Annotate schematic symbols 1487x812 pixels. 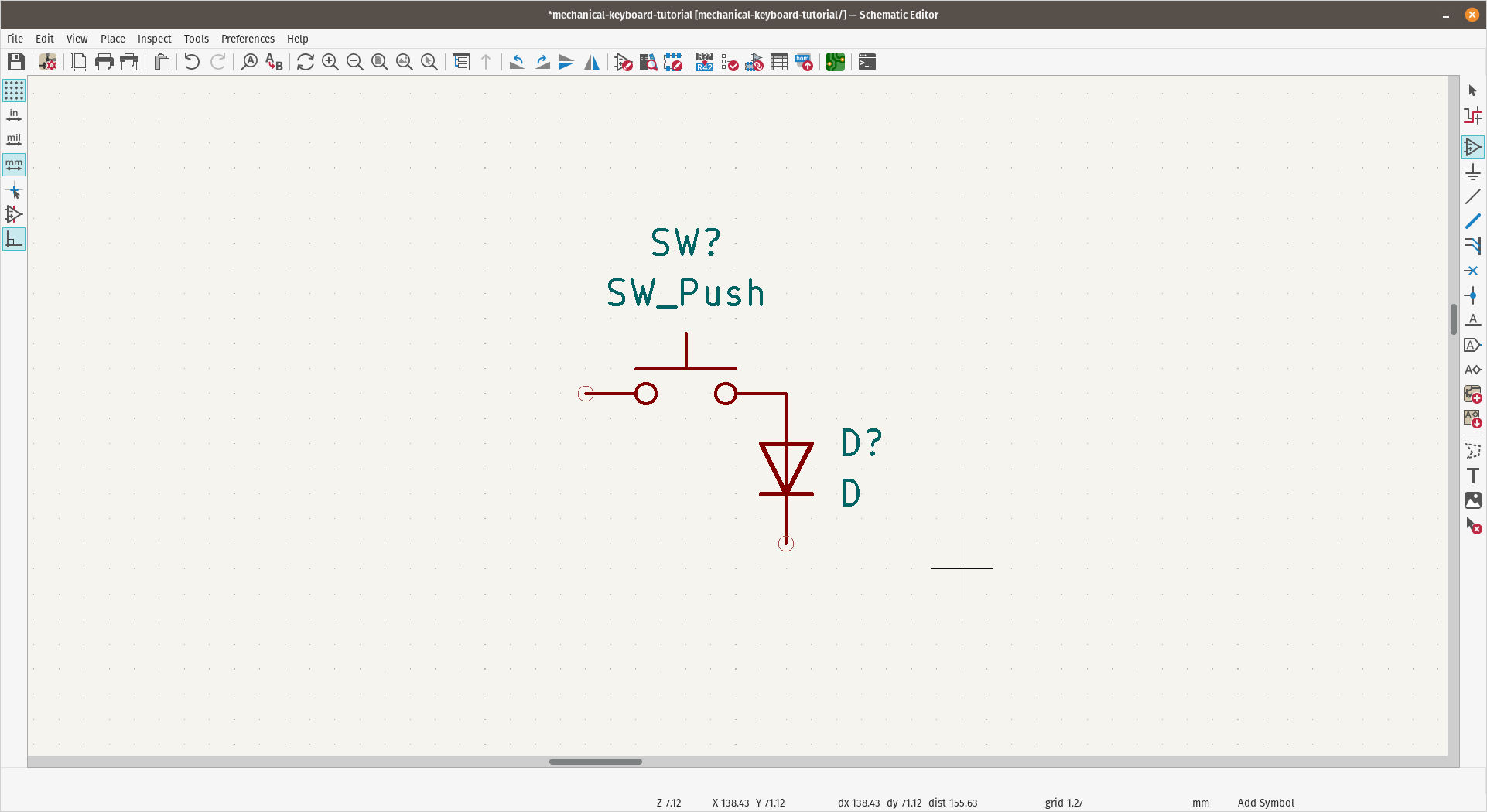[704, 62]
